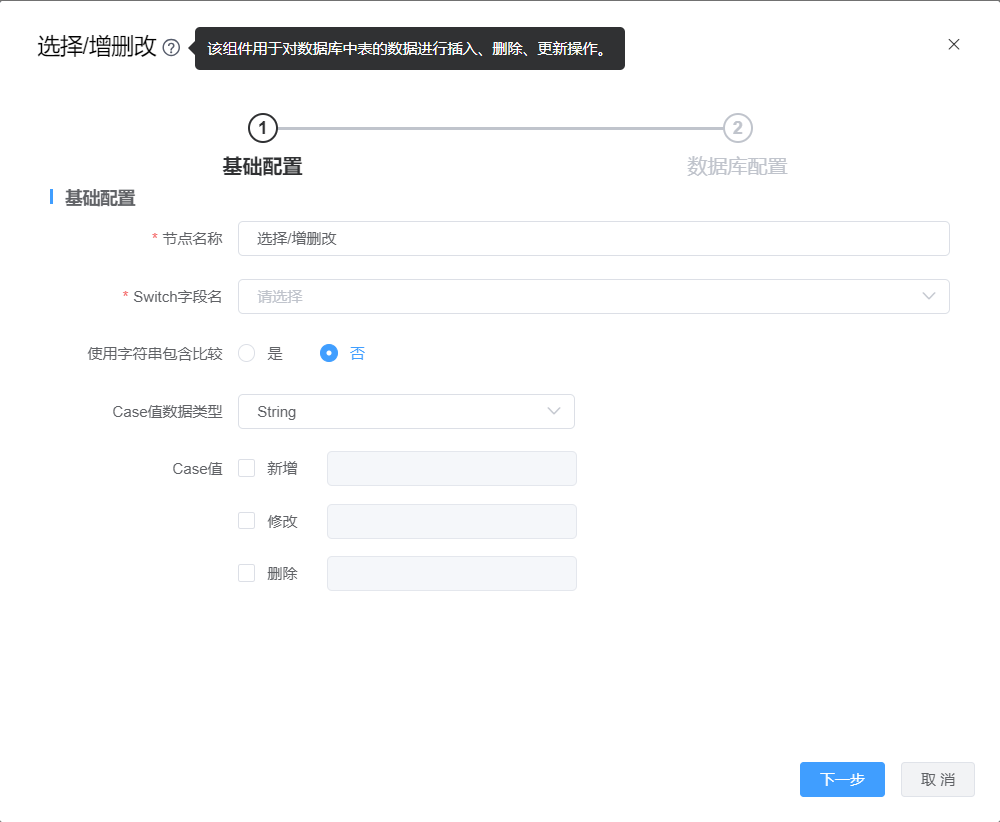The width and height of the screenshot is (1000, 822).
Task: Switch to 基础配置 step label
Action: pyautogui.click(x=262, y=167)
